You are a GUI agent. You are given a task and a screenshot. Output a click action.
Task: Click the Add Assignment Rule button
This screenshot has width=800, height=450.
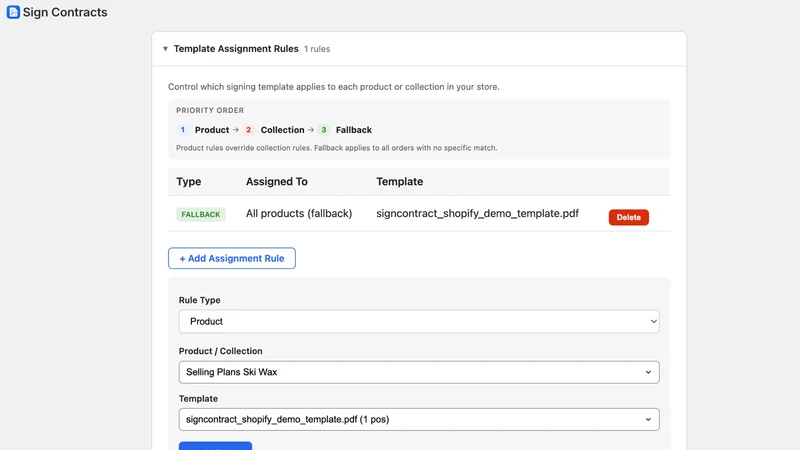tap(232, 258)
